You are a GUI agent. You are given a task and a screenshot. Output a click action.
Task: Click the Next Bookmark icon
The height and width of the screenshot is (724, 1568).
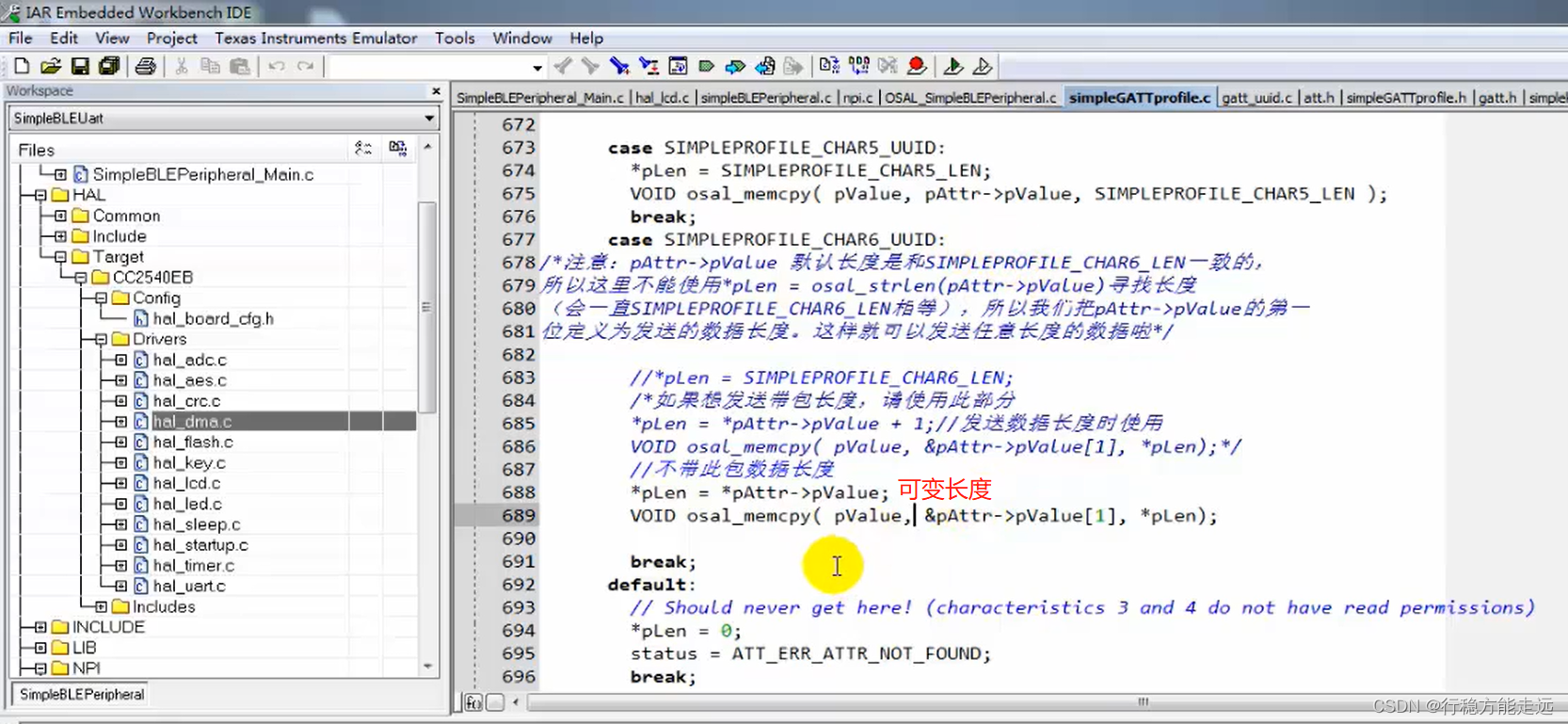pyautogui.click(x=735, y=66)
